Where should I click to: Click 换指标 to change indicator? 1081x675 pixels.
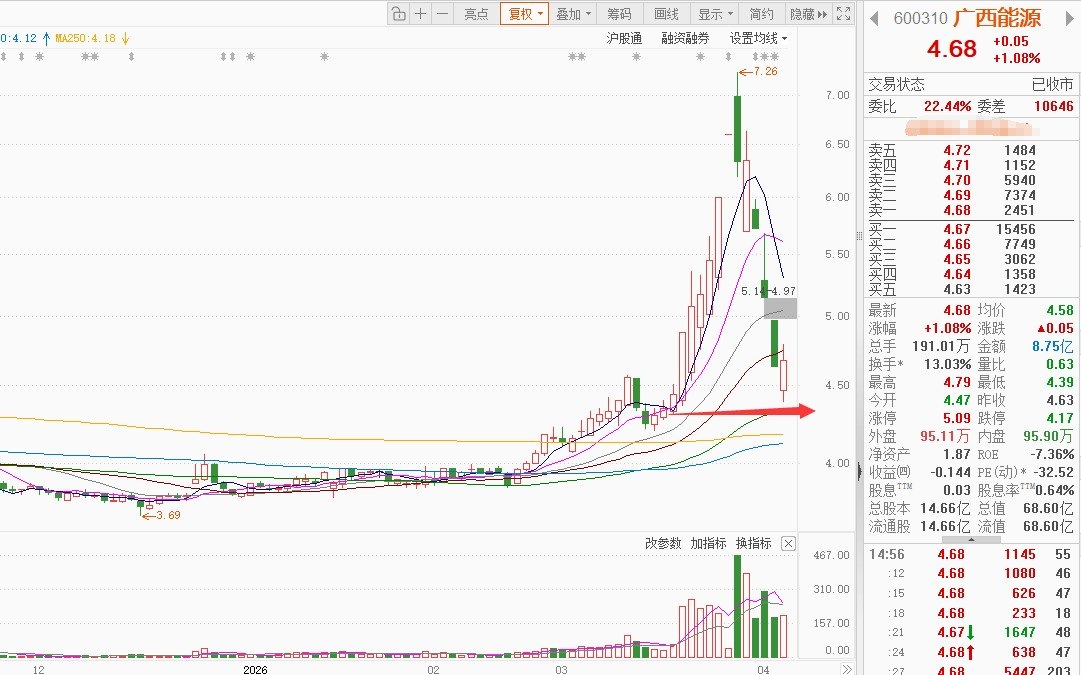[753, 543]
